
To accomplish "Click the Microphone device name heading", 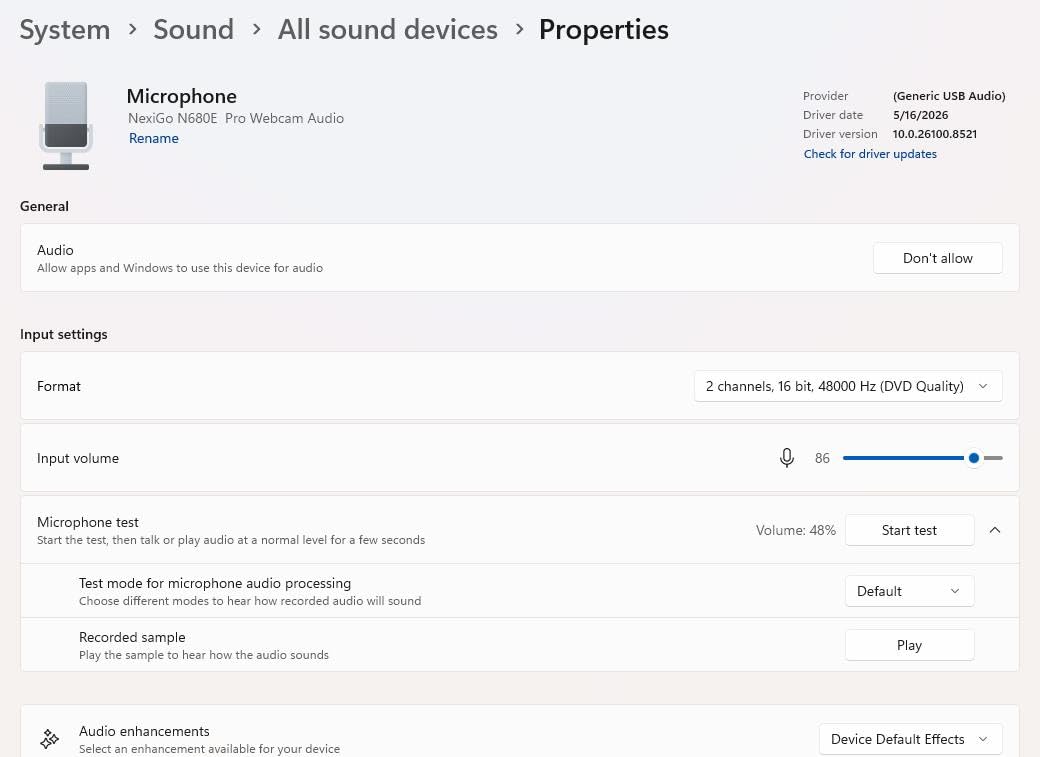I will pos(182,96).
